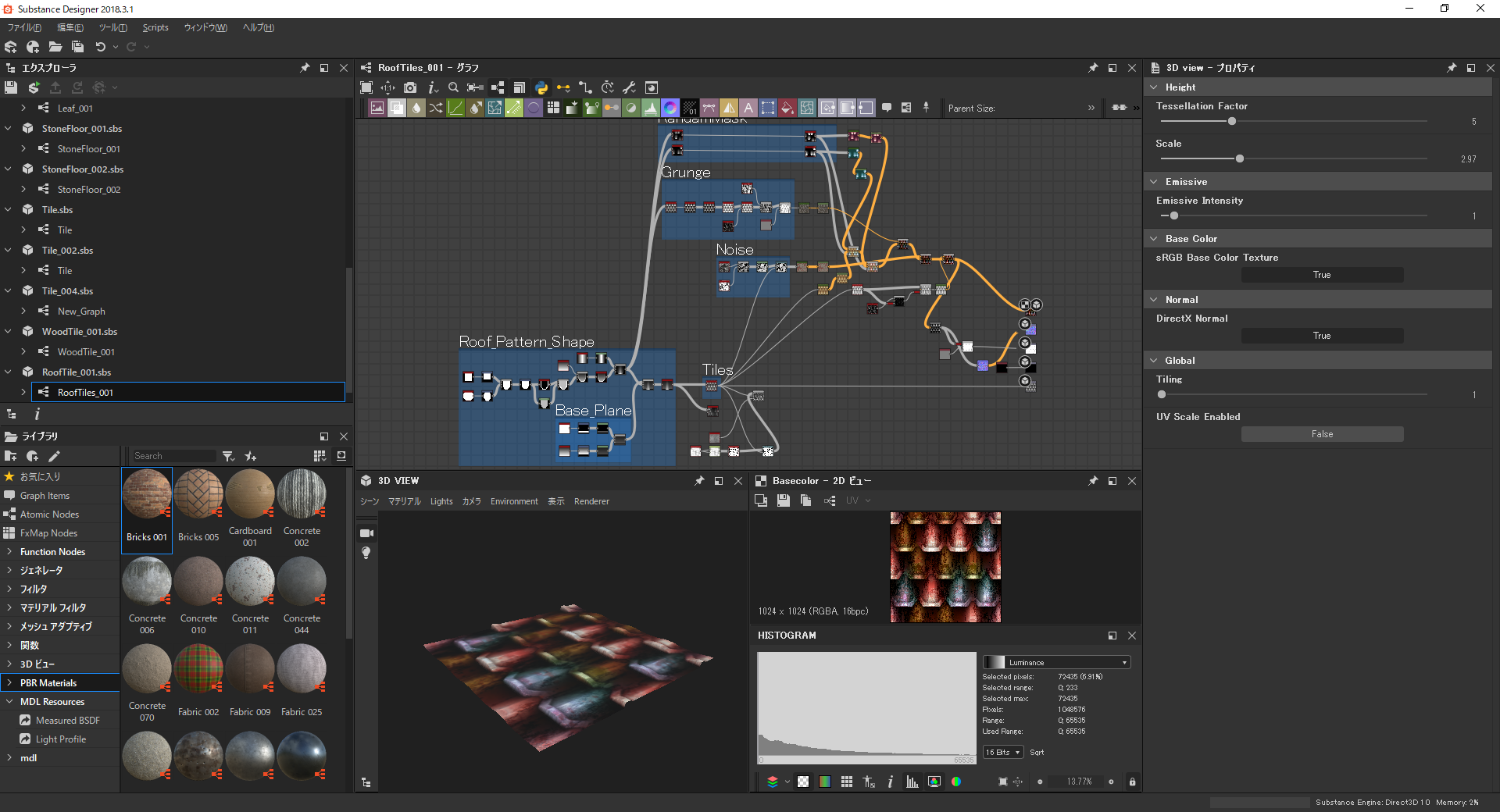Toggle DirectX Normal True button
The image size is (1500, 812).
[x=1322, y=336]
